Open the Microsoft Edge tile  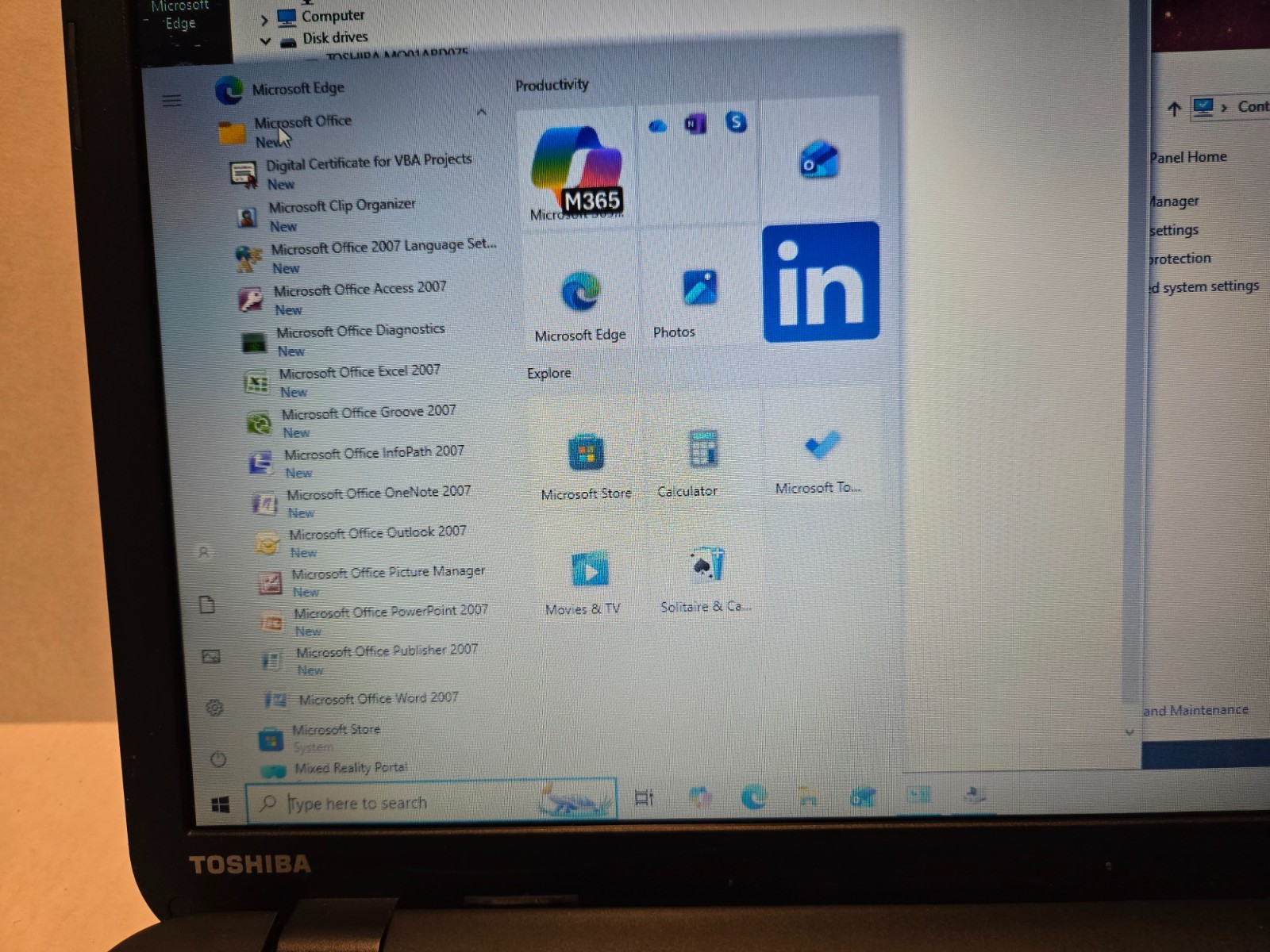point(580,294)
